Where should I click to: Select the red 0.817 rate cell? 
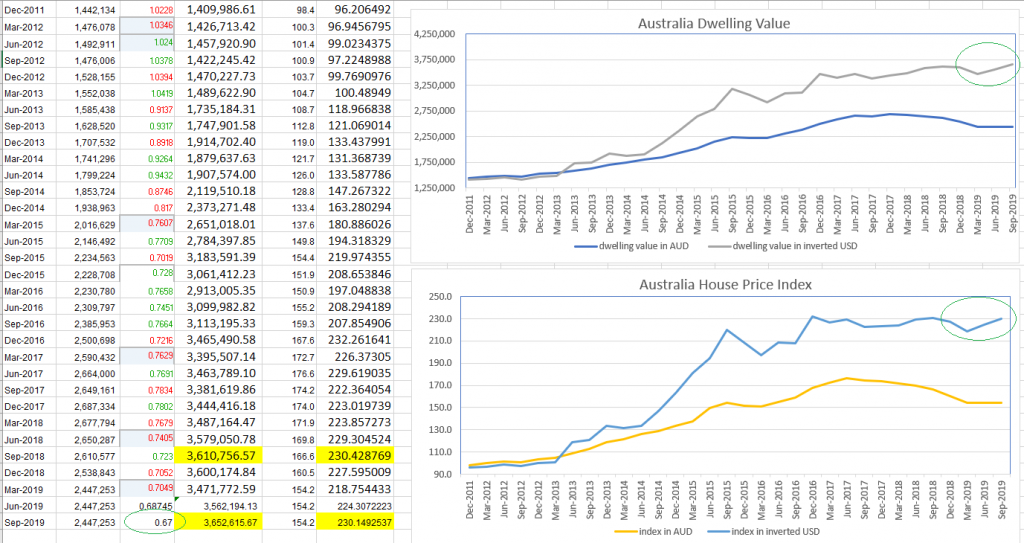(x=163, y=208)
